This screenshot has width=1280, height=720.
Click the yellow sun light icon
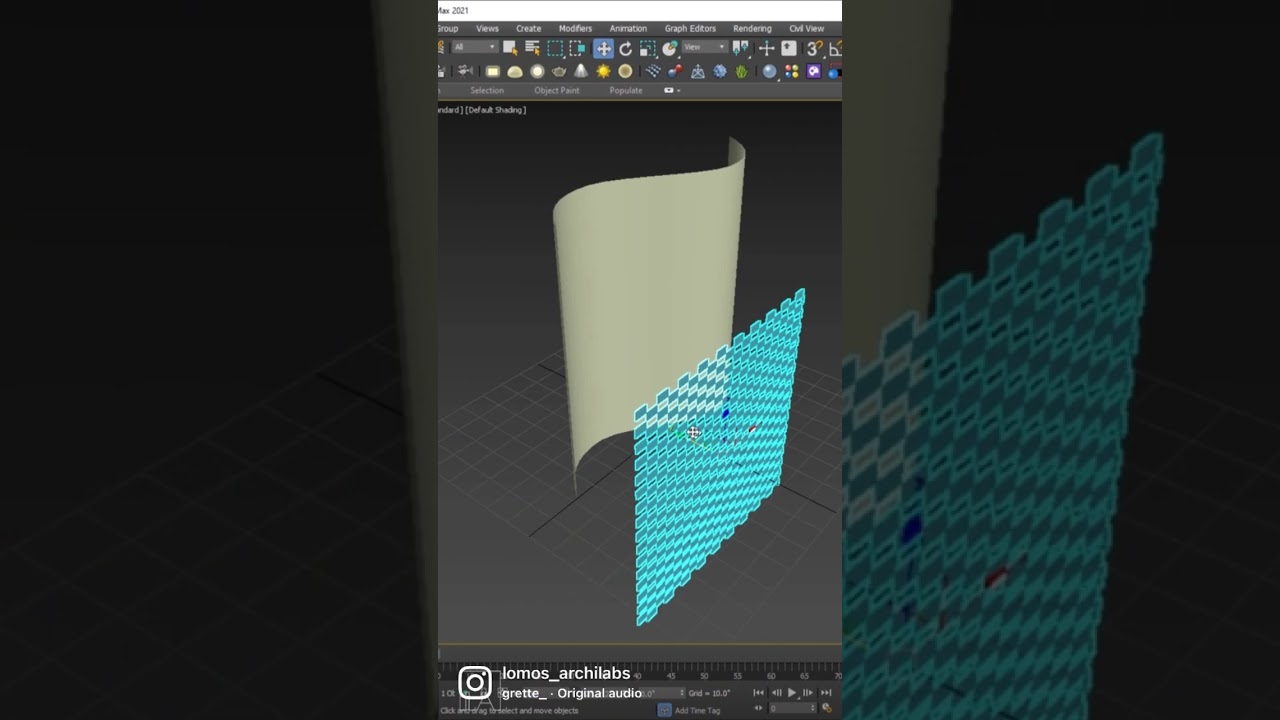click(x=603, y=72)
